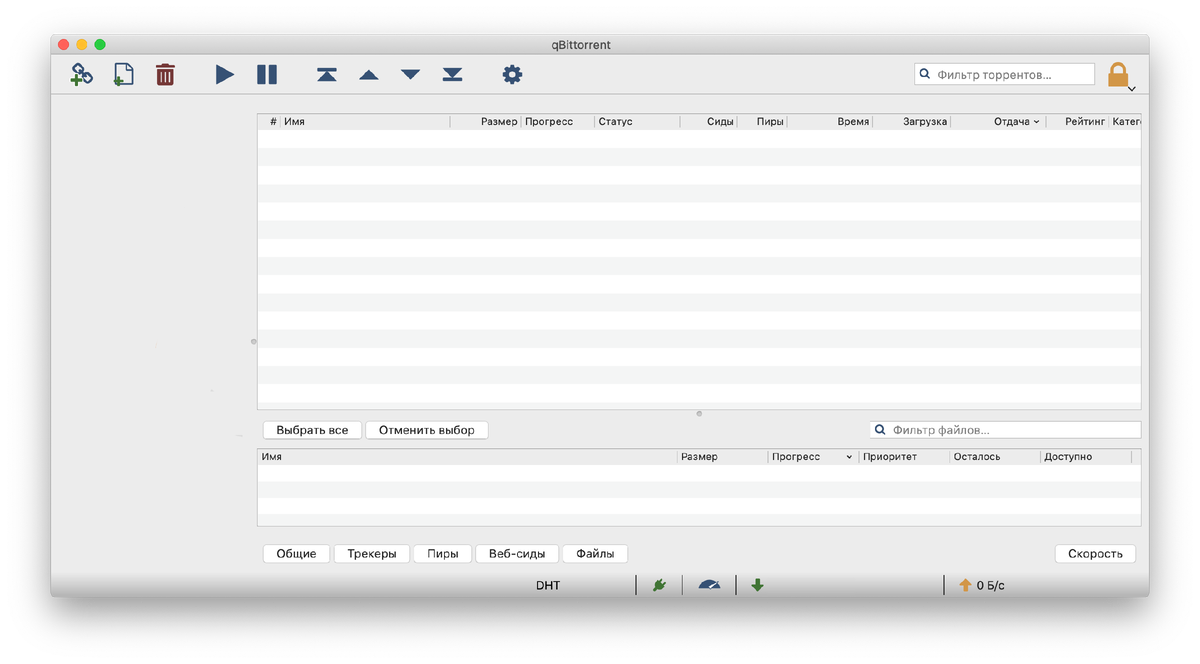1200x664 pixels.
Task: Click the delete torrent trash icon
Action: tap(165, 74)
